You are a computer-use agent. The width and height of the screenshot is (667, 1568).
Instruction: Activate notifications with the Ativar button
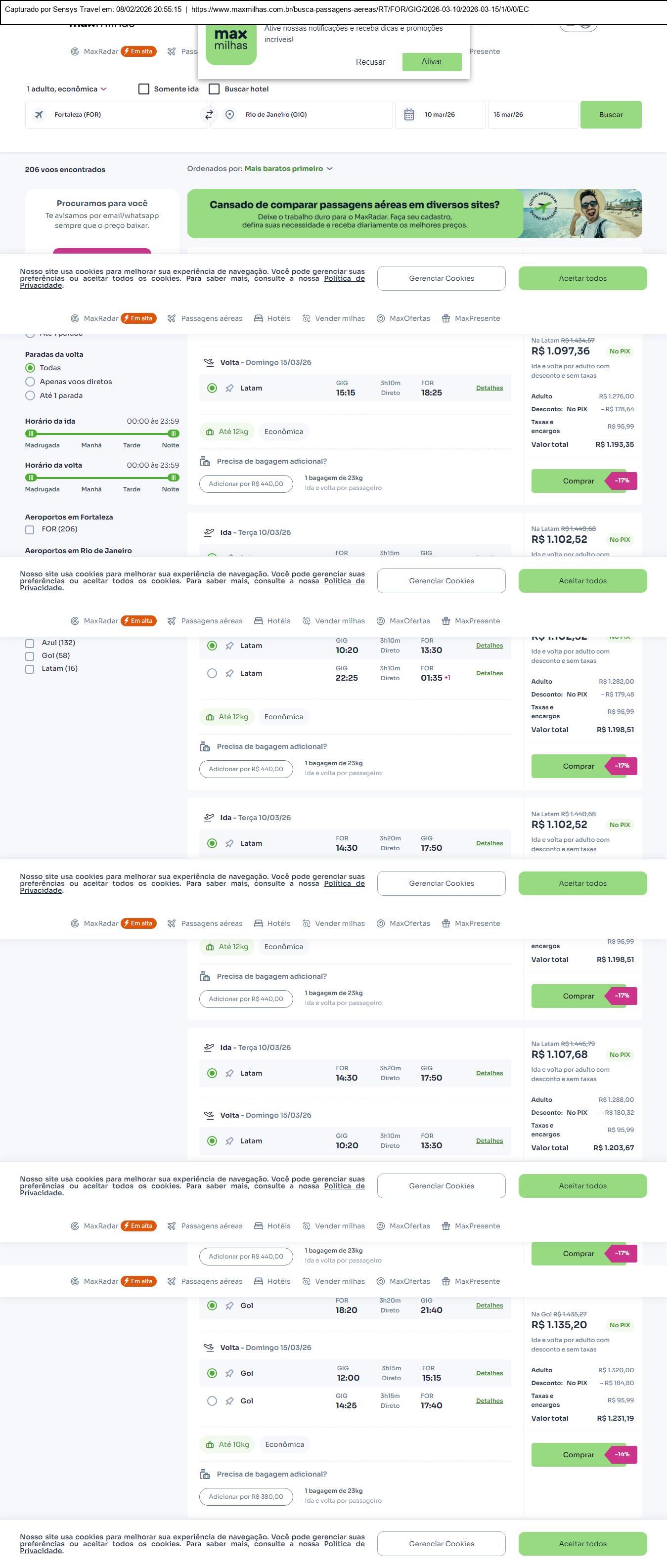point(432,61)
